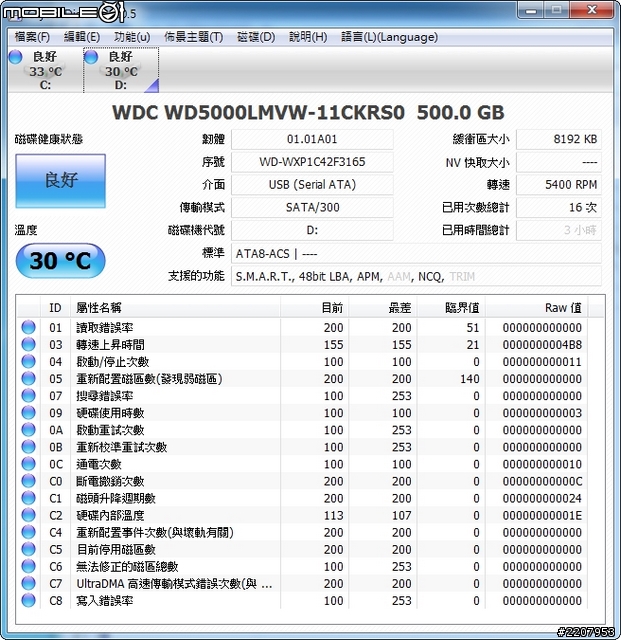Click the status icon for ID 01
The width and height of the screenshot is (621, 640).
29,327
